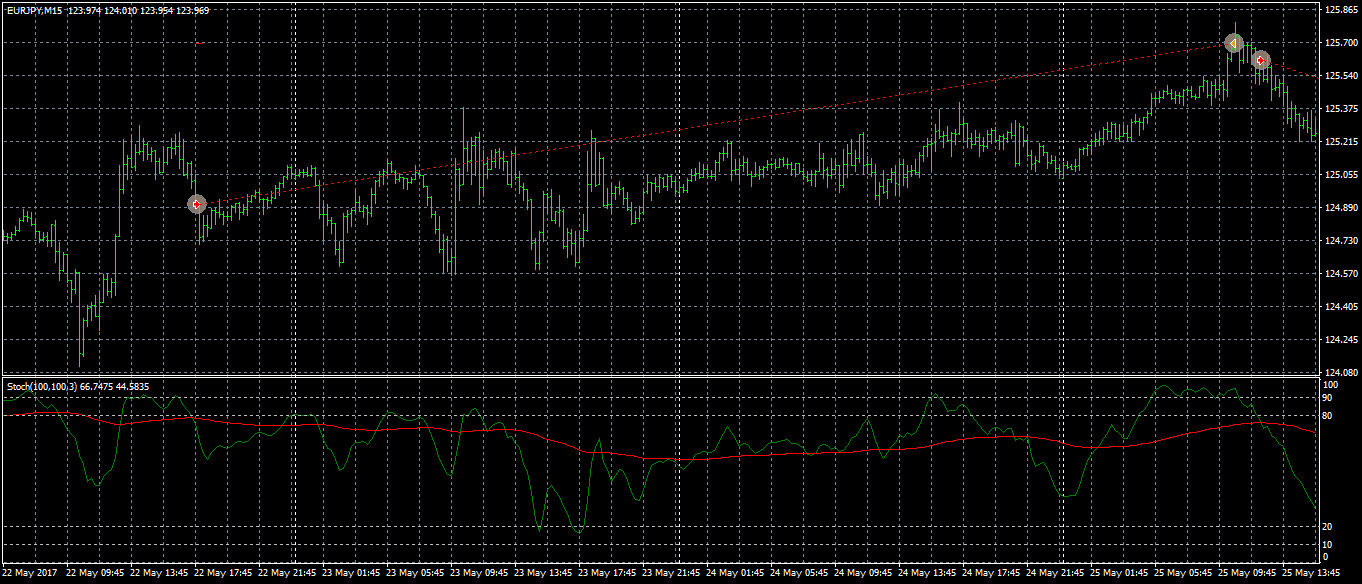Screen dimensions: 1362x584
Task: Click the '25 May 05:45' time label
Action: (1184, 574)
